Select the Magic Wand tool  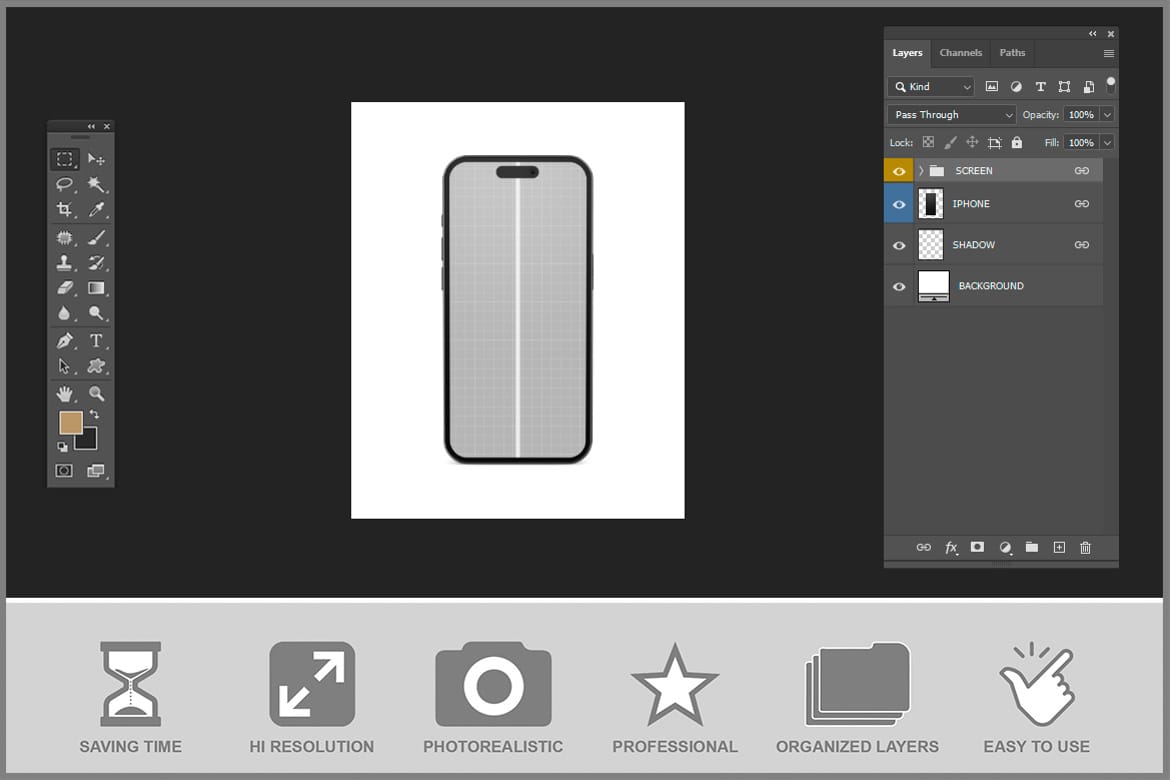(96, 184)
